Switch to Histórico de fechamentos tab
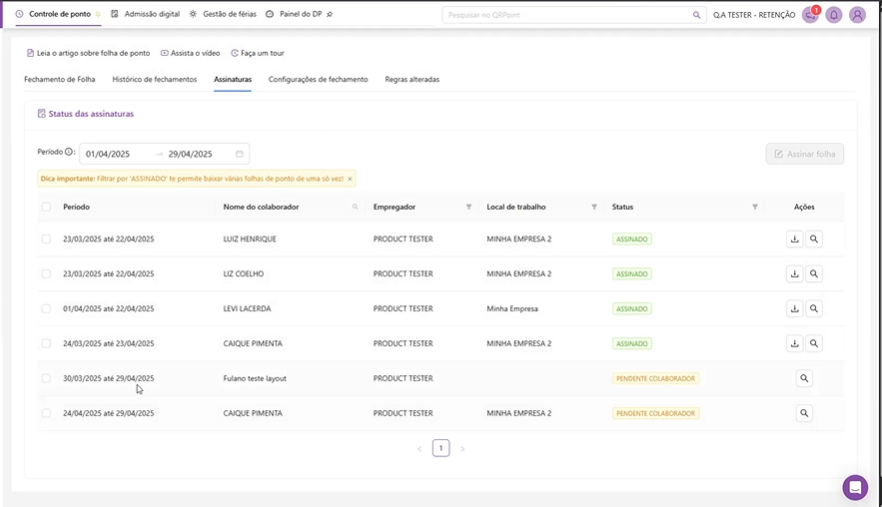882x507 pixels. coord(154,79)
